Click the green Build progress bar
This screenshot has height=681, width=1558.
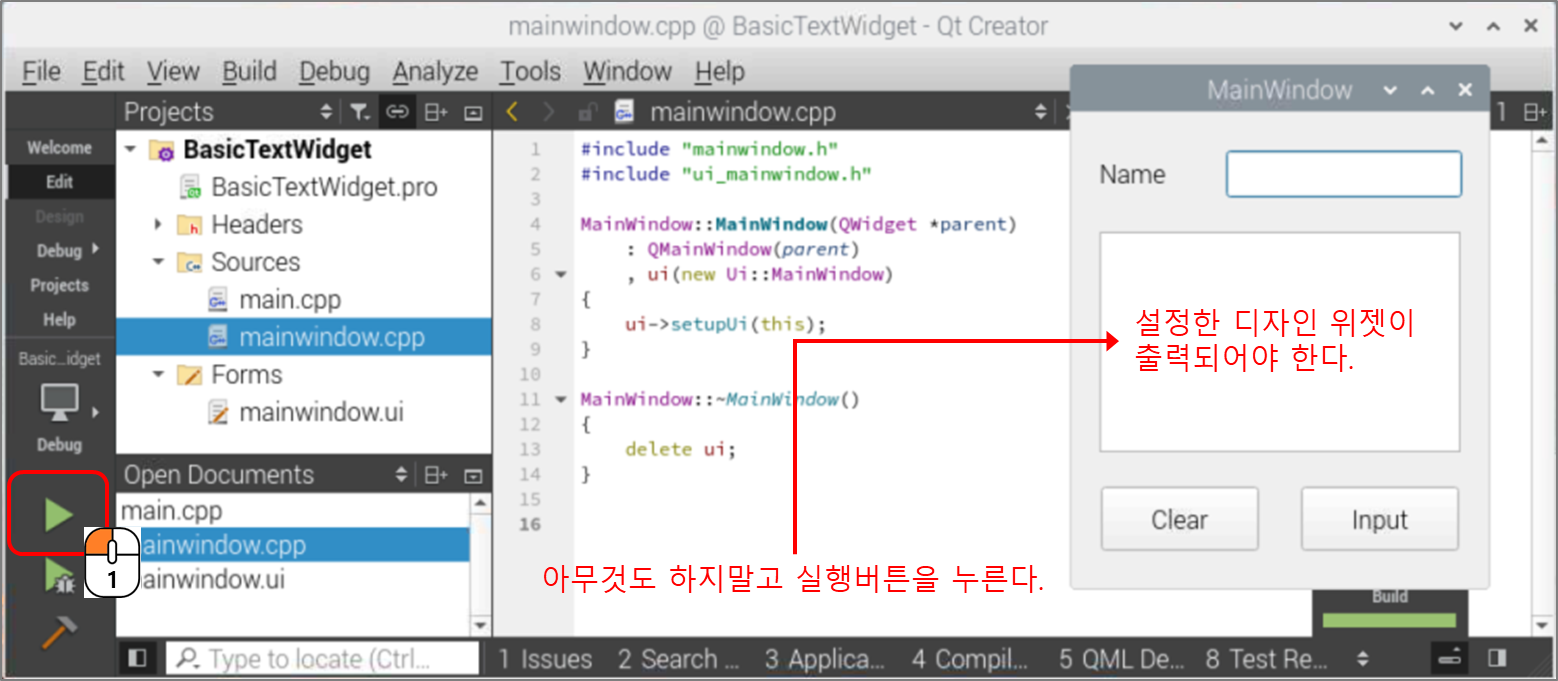coord(1389,620)
